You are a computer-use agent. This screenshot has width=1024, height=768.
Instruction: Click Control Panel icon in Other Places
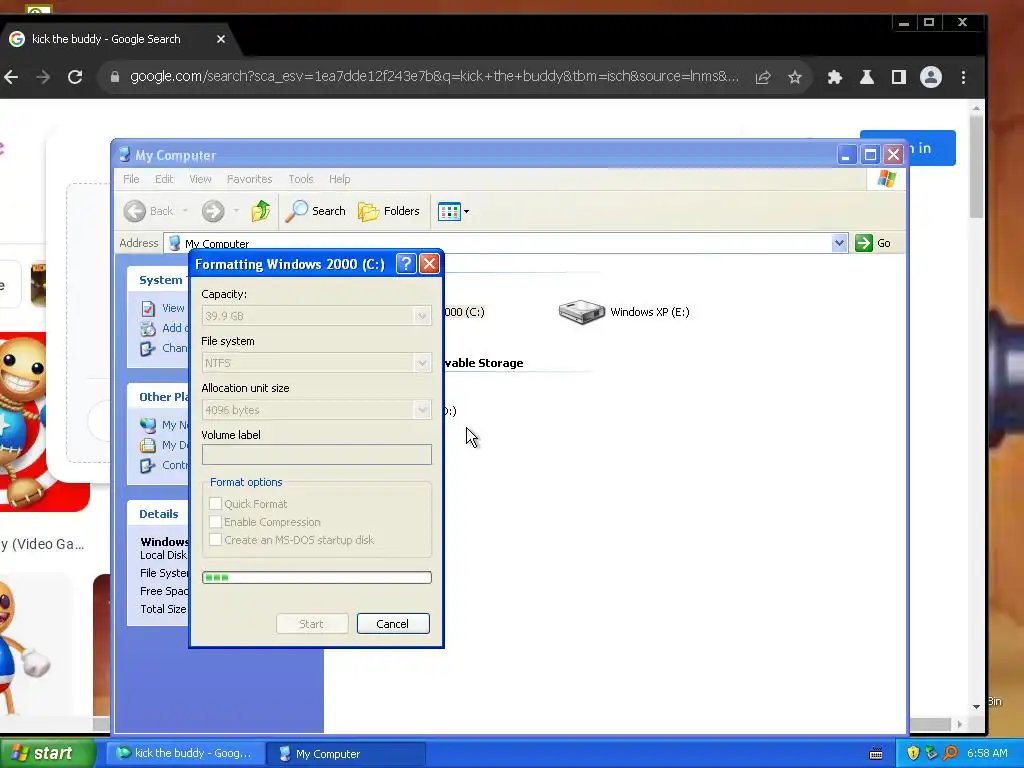tap(148, 466)
